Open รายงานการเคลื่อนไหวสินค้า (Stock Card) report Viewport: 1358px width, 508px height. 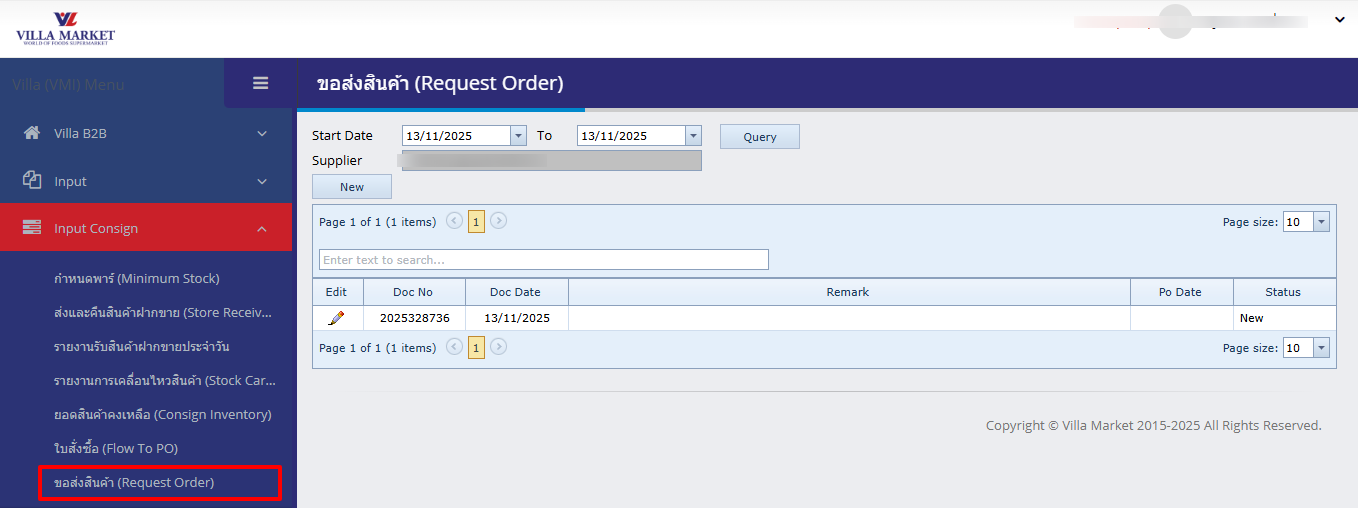165,380
